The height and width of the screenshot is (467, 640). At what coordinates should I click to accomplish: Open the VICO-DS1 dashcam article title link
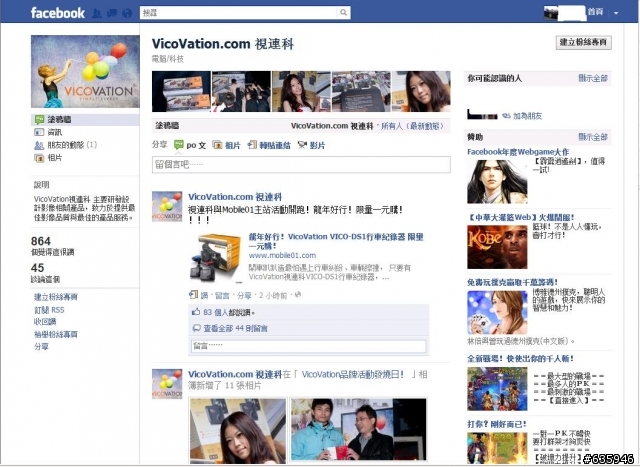point(336,241)
